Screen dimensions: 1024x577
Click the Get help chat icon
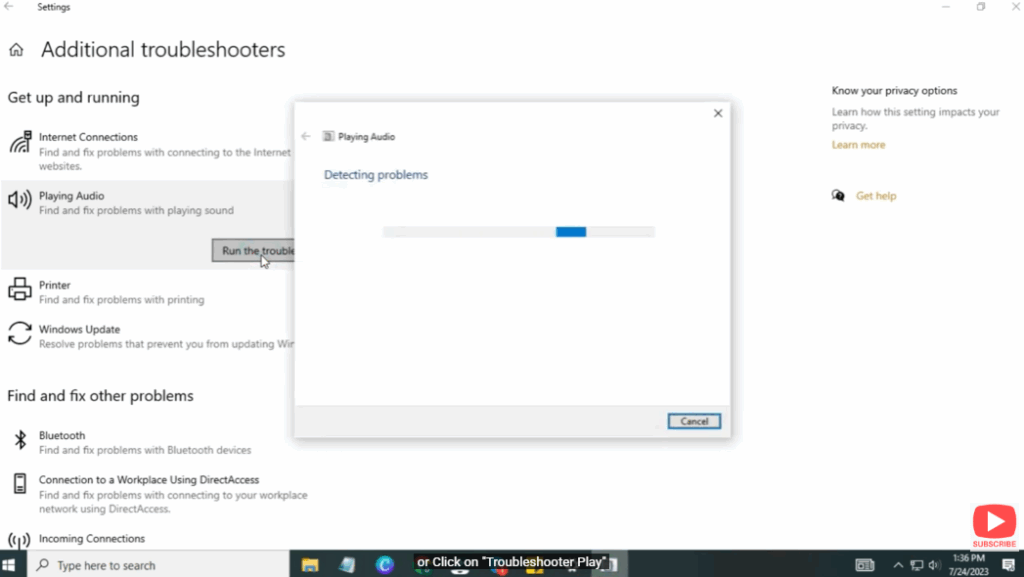pos(838,196)
